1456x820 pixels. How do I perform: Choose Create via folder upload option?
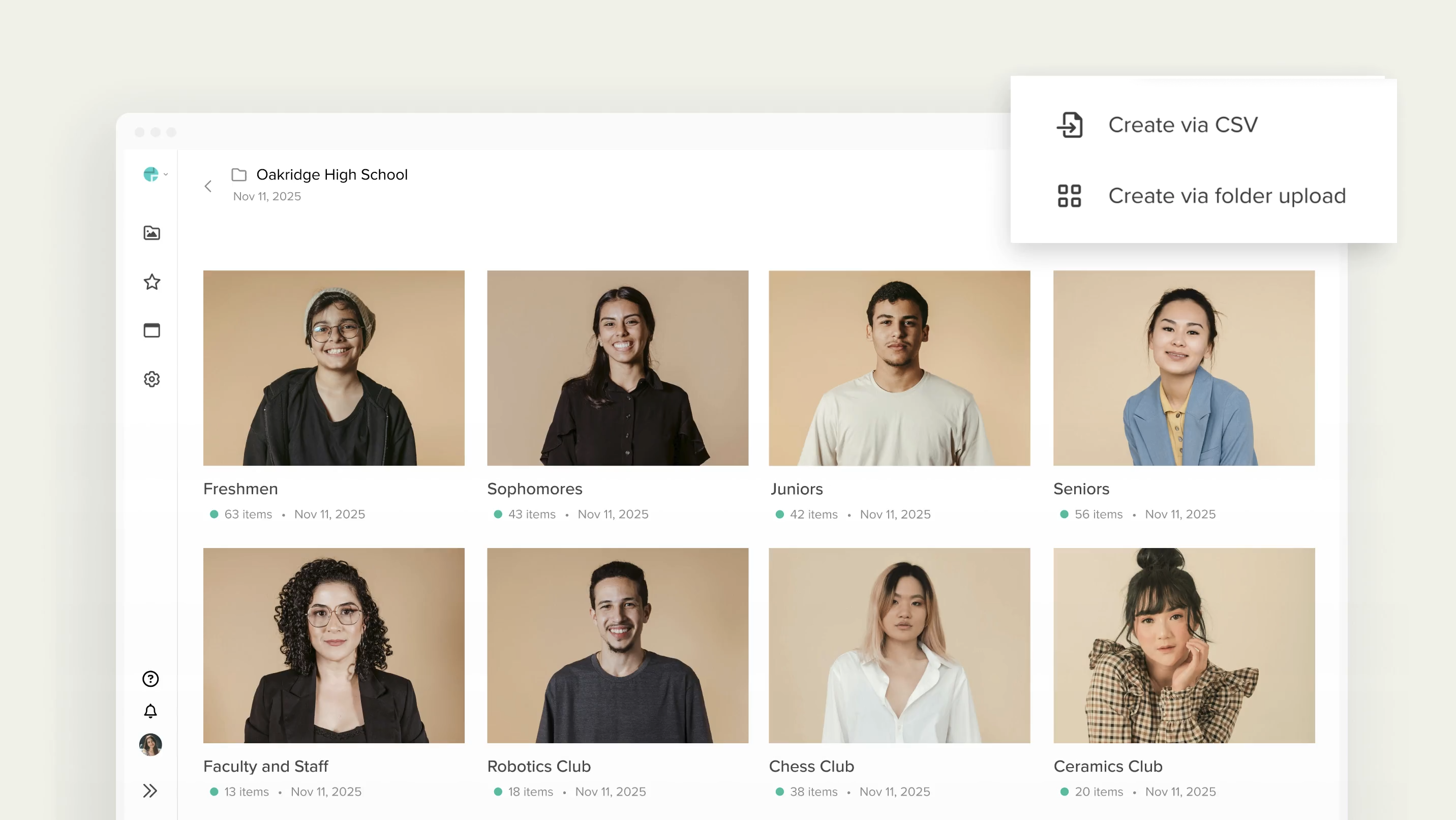click(1227, 196)
